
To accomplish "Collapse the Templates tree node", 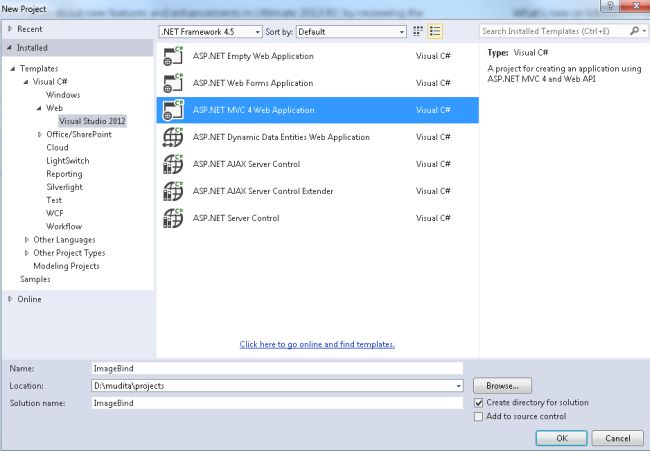I will point(13,69).
